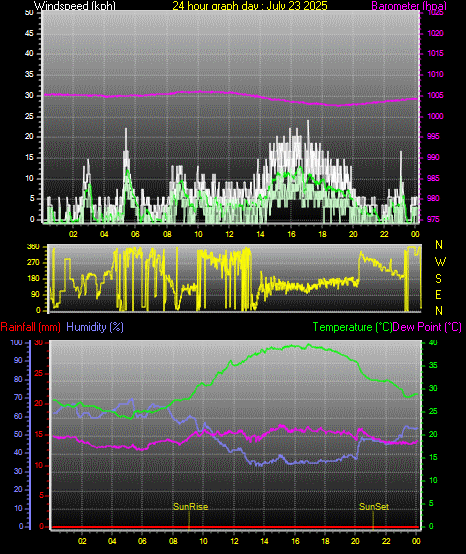Click the '35' windspeed axis value in top chart
The image size is (466, 554).
(29, 75)
